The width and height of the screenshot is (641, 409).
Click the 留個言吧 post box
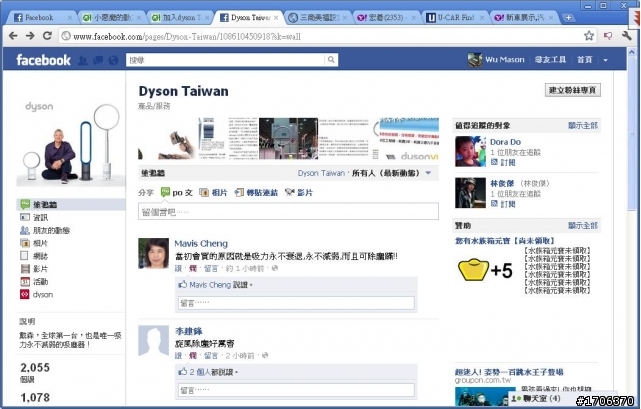[288, 211]
